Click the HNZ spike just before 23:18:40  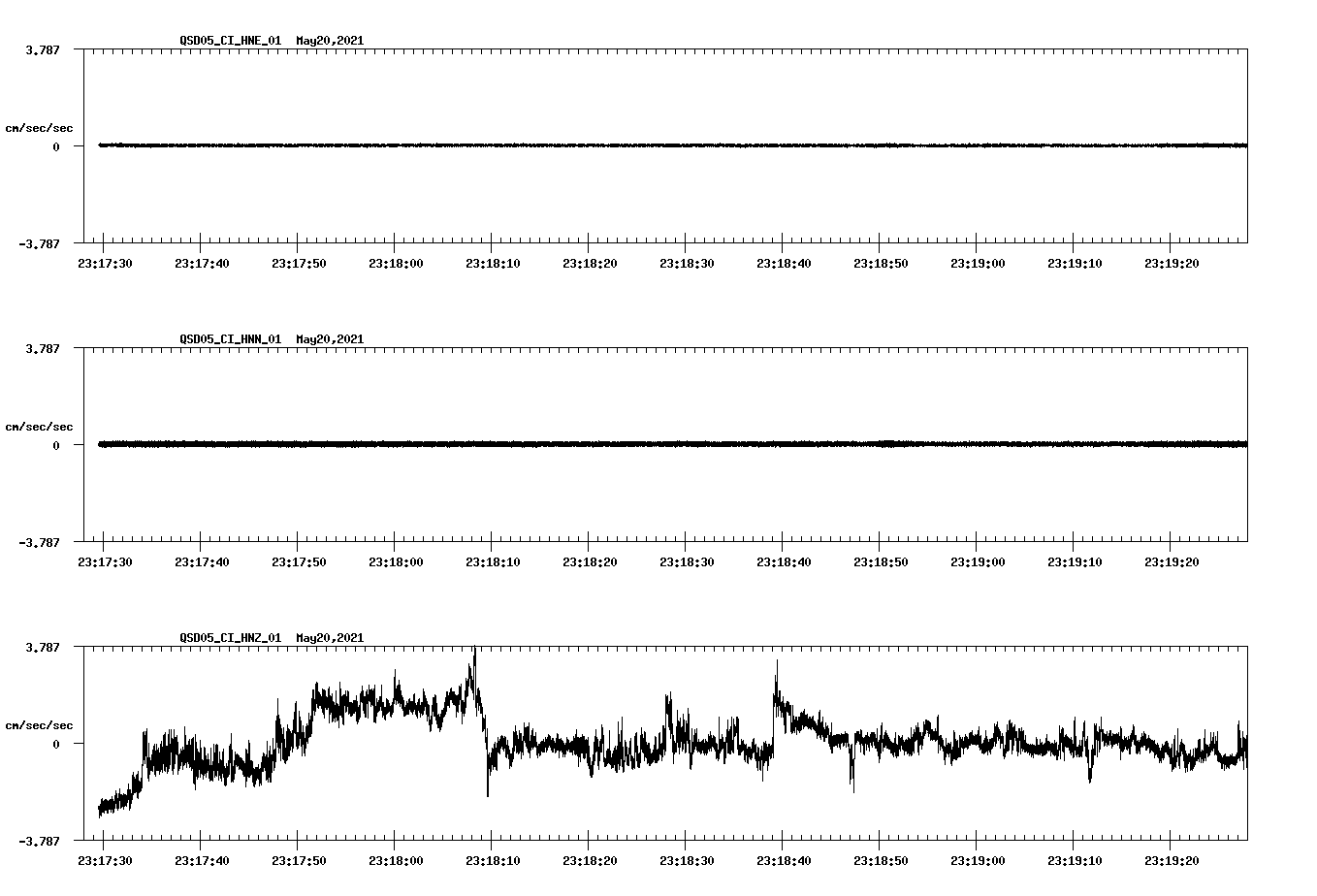[775, 666]
